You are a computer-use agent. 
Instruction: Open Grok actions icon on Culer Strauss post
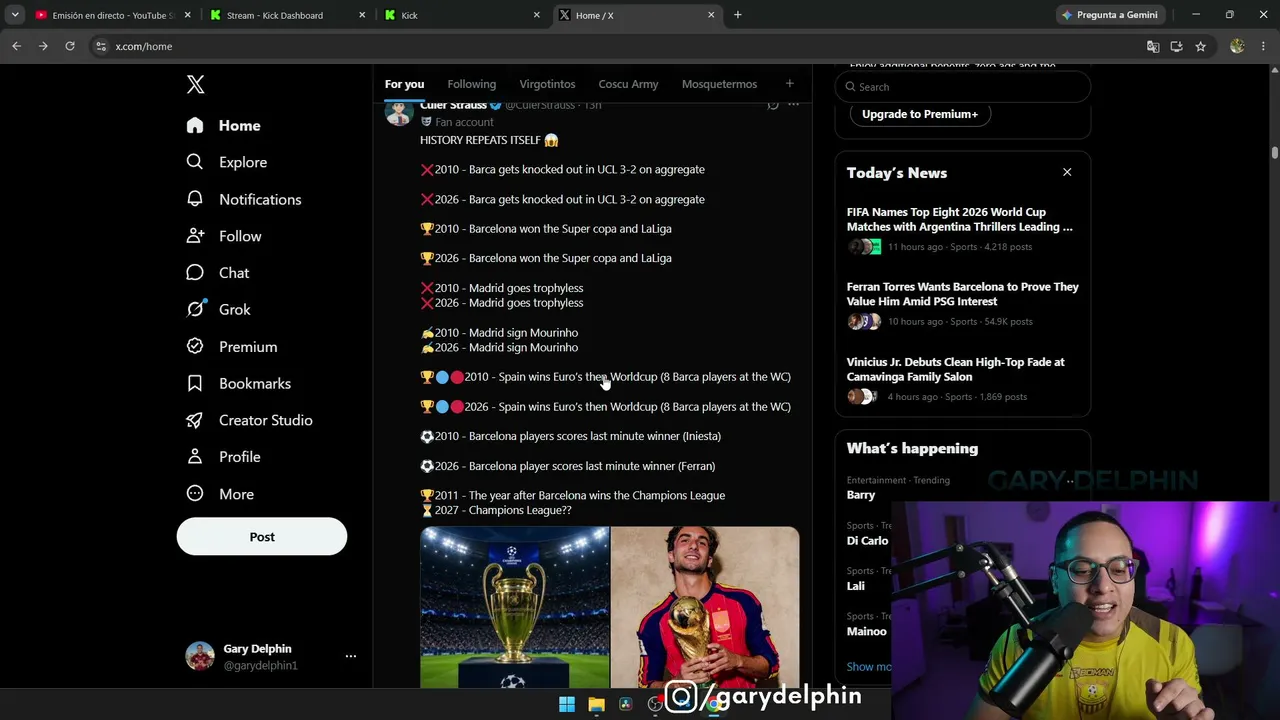pyautogui.click(x=773, y=104)
